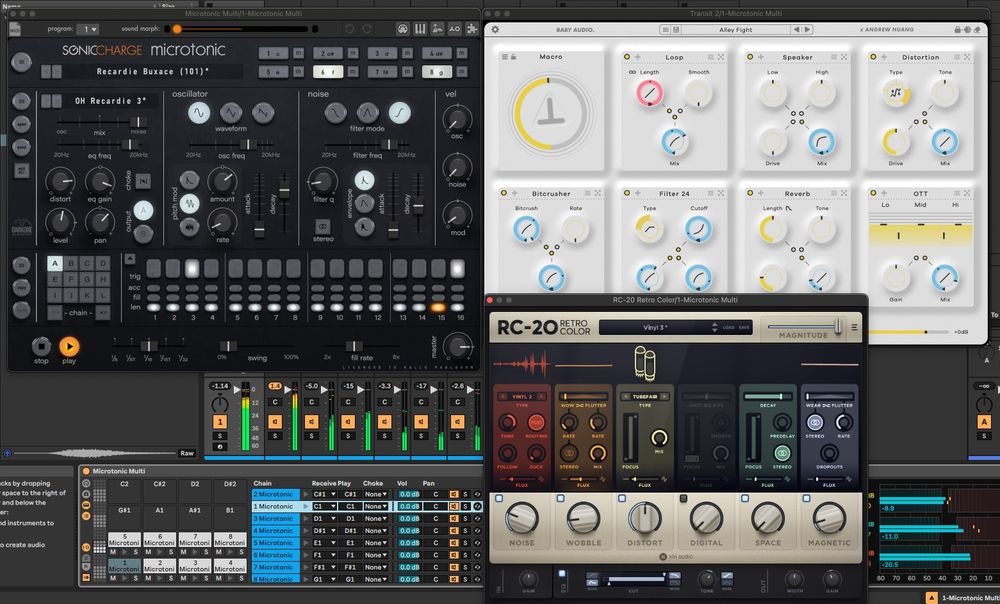Open Transit settings gear icon

[495, 29]
